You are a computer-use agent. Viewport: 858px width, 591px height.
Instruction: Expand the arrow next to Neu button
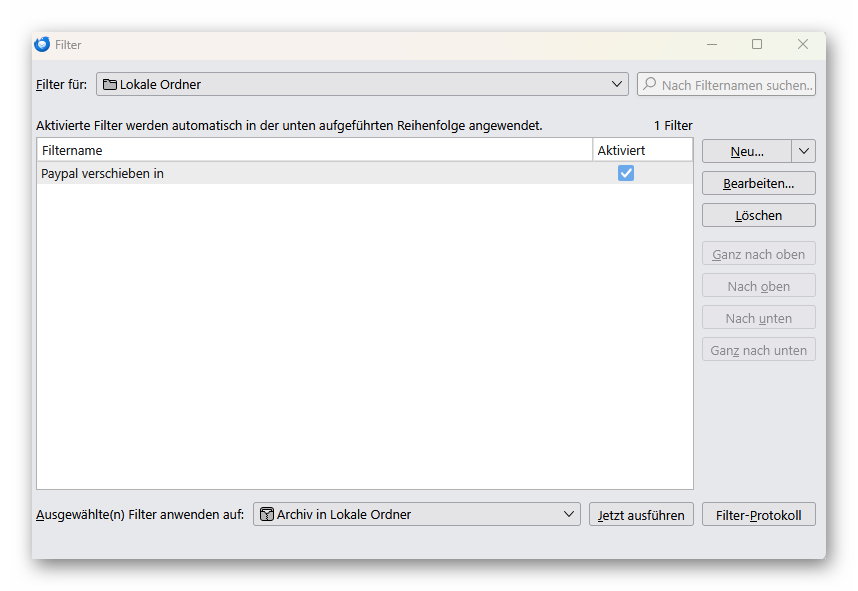[x=803, y=151]
